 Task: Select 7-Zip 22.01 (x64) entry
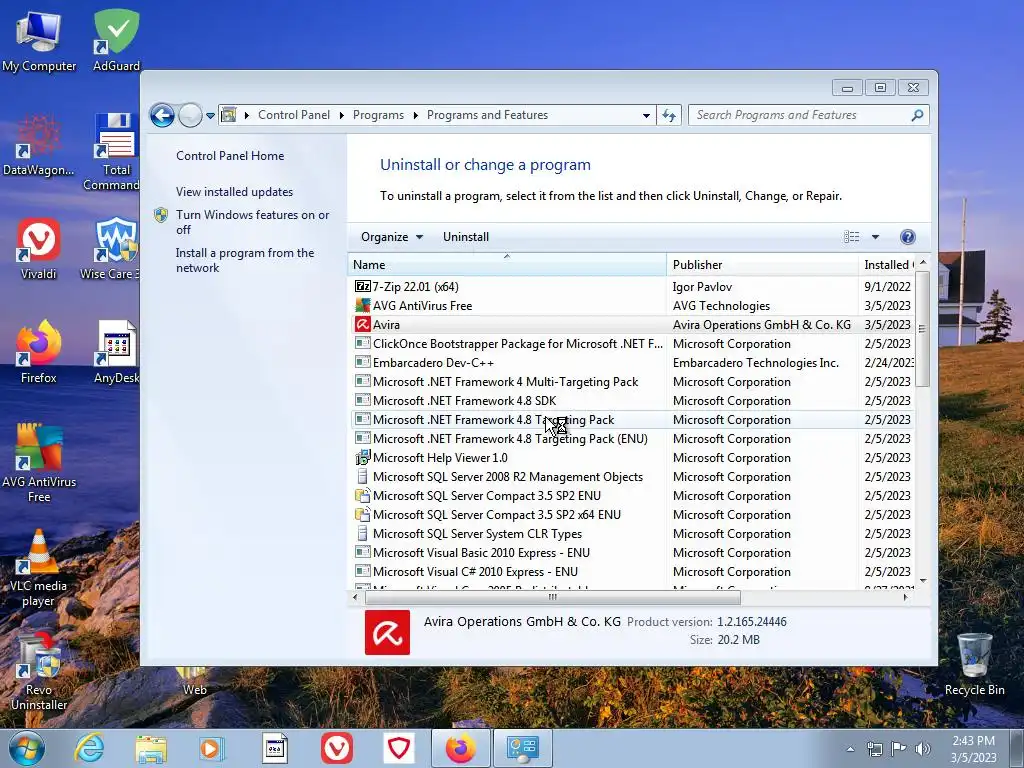(632, 287)
